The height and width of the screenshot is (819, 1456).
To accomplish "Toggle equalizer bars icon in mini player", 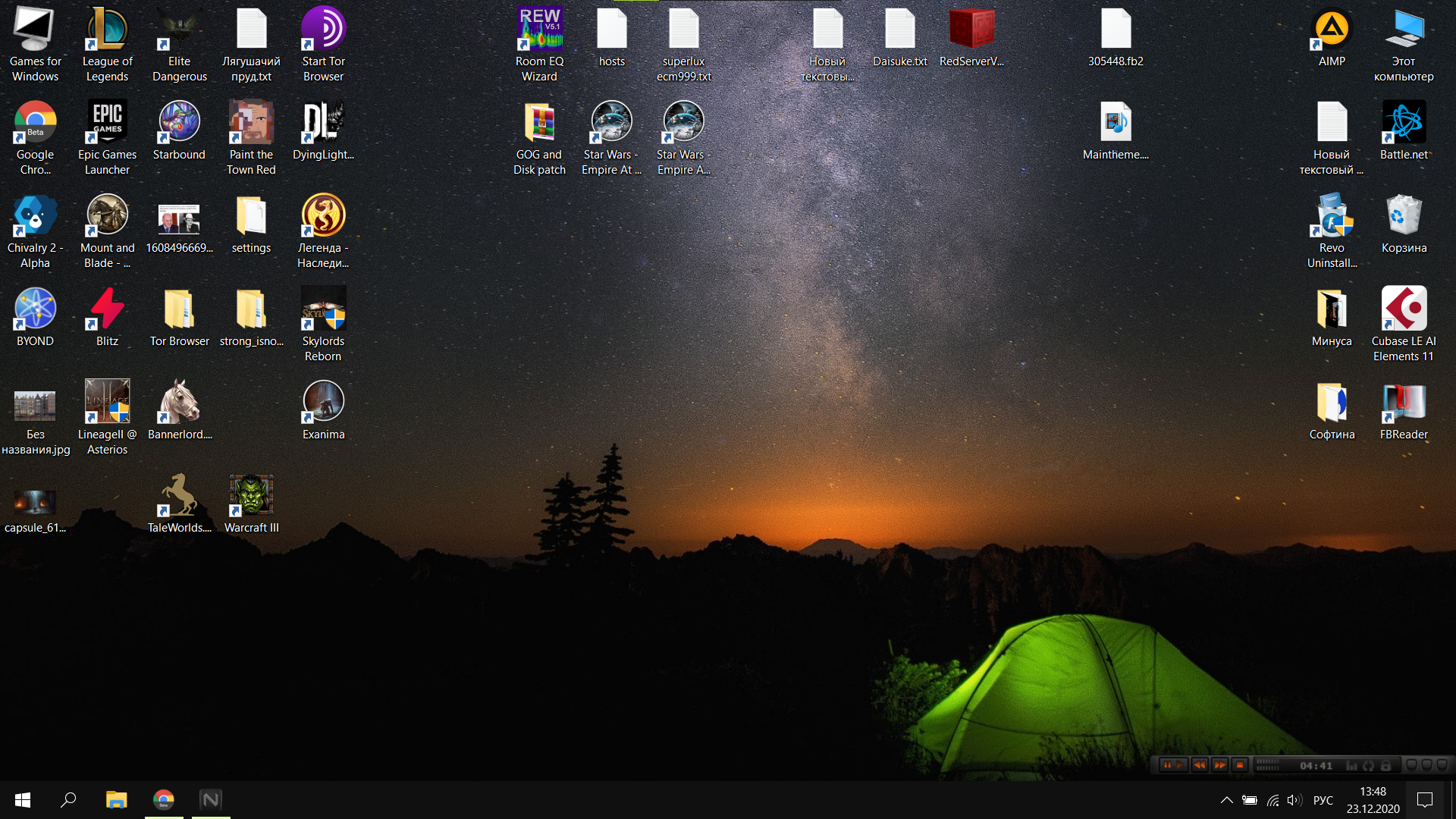I will [1351, 766].
